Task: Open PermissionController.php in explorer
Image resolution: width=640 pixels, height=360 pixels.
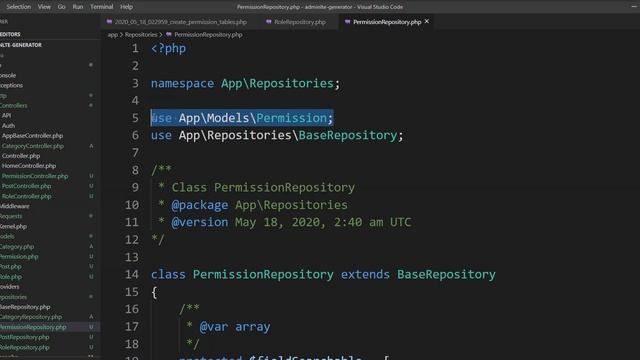Action: tap(35, 176)
